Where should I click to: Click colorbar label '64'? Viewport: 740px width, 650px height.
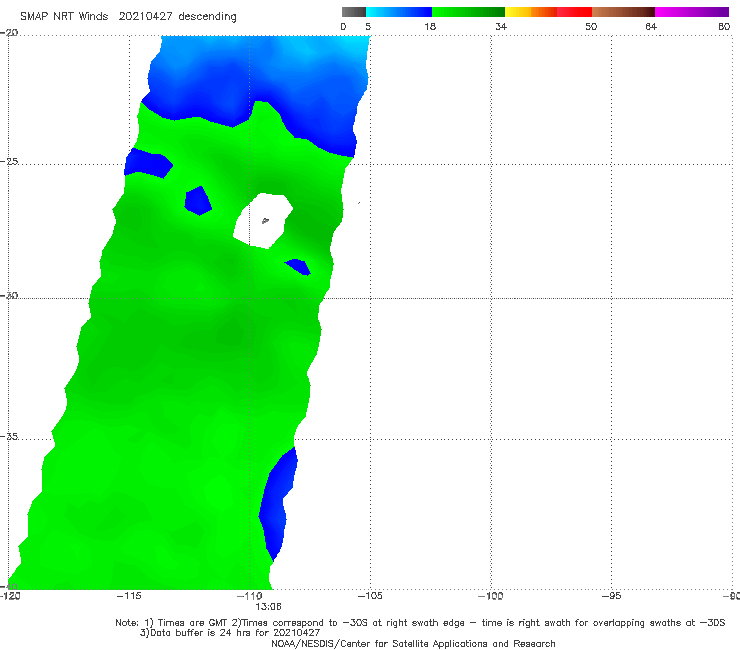pos(651,26)
